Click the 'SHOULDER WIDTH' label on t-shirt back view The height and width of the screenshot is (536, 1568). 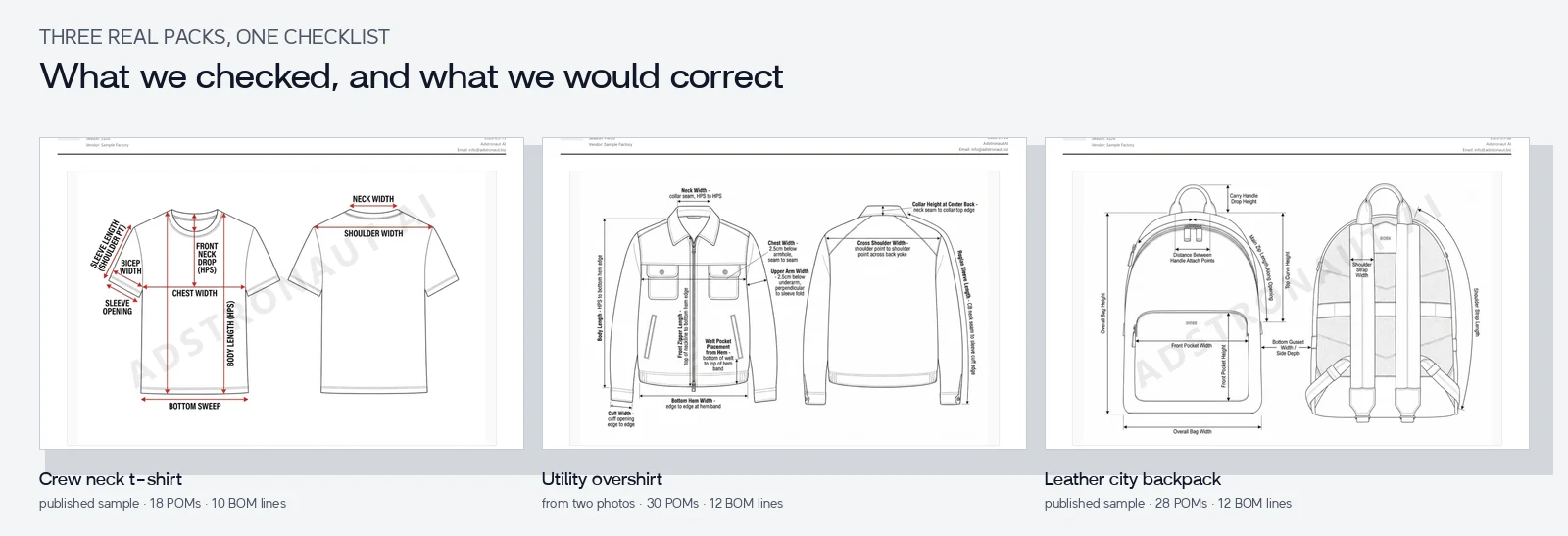(373, 234)
